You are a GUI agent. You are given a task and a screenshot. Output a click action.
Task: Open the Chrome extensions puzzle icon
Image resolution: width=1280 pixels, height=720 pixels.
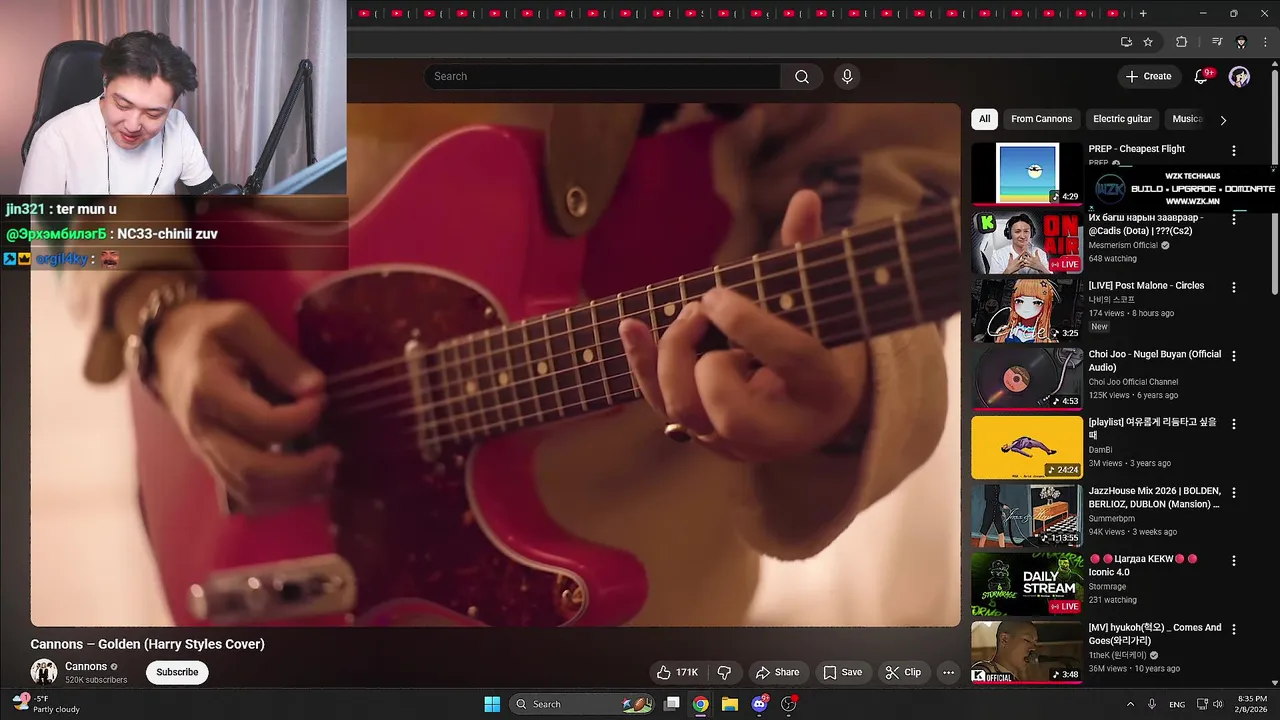coord(1181,42)
